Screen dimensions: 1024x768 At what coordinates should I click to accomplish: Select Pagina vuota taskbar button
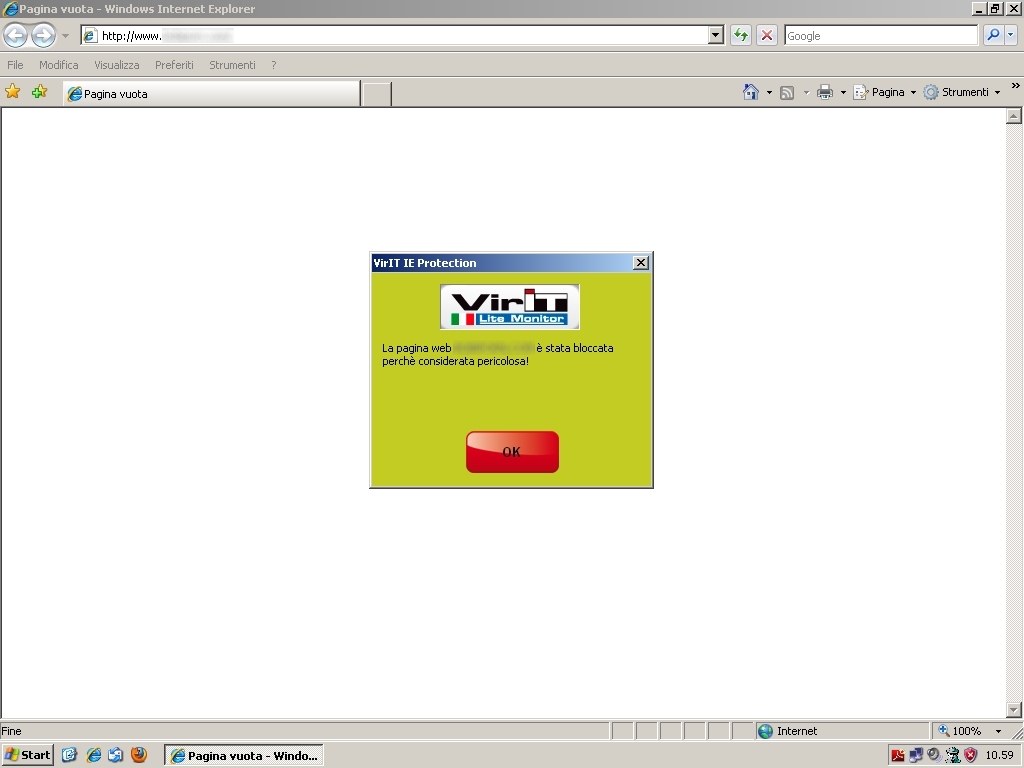coord(244,756)
